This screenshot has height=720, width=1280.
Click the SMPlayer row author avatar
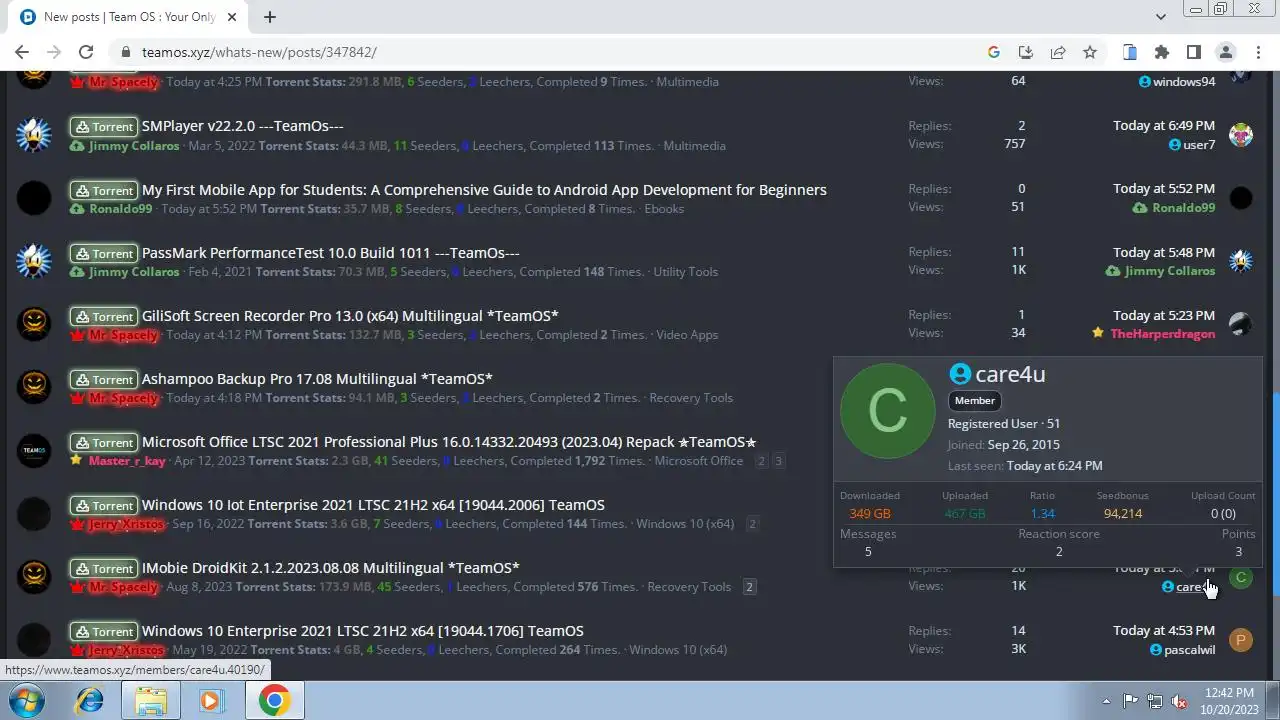[x=34, y=135]
